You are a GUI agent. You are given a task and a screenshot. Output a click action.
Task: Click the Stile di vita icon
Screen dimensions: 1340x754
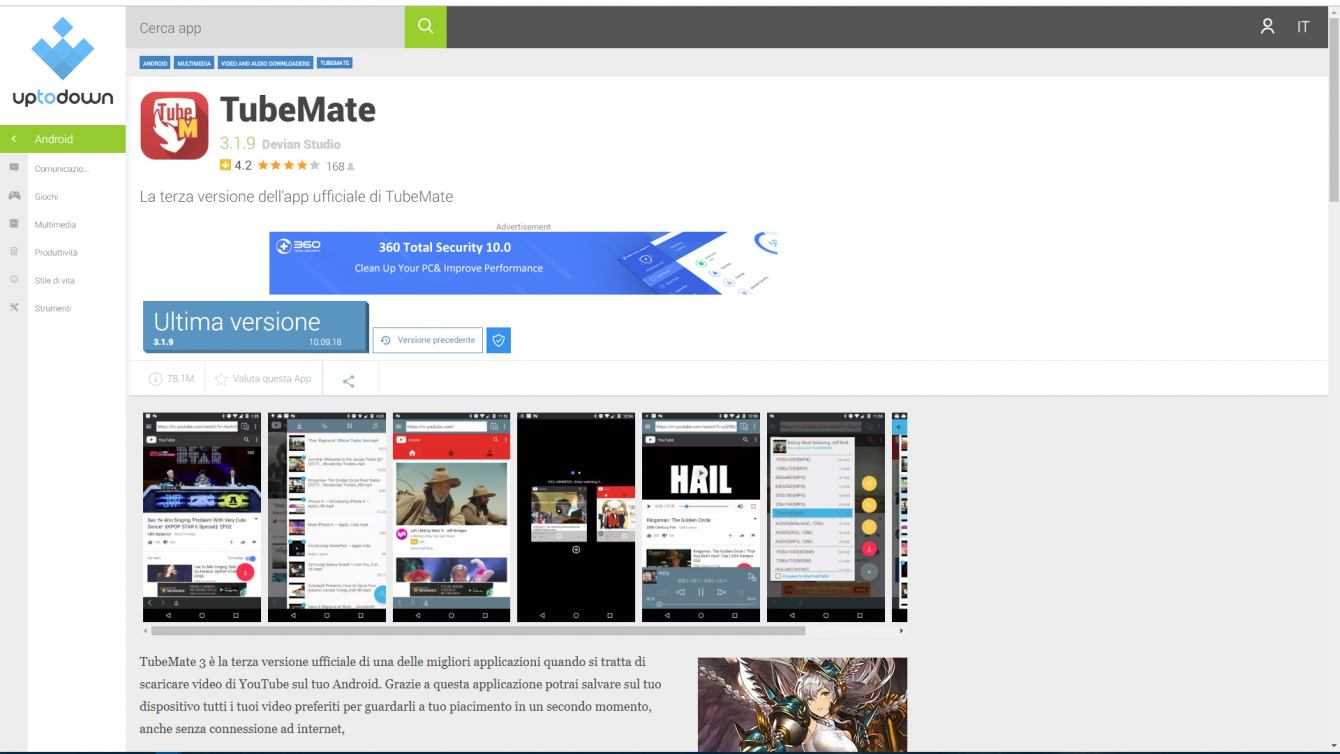pos(14,280)
